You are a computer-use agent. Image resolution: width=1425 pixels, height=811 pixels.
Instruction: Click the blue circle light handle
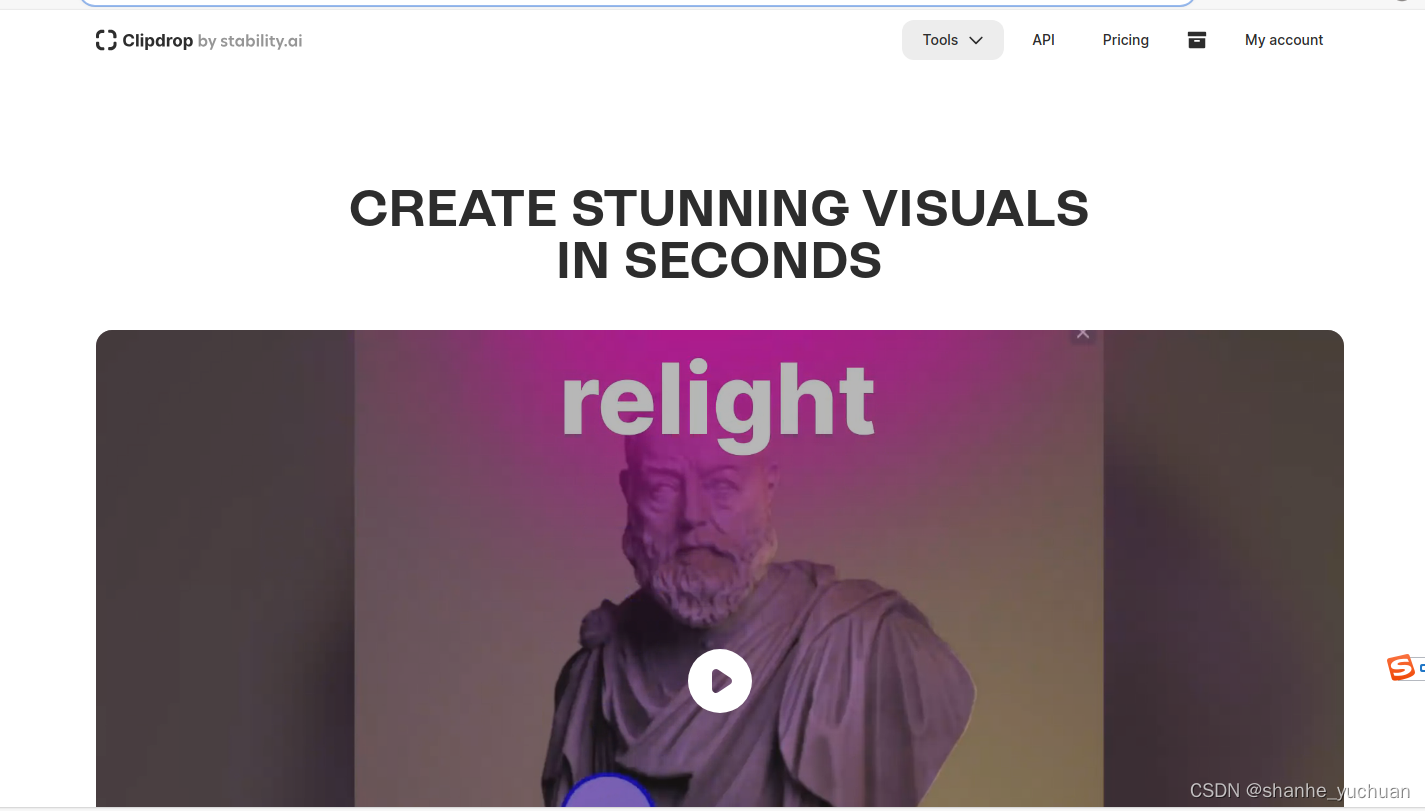coord(607,792)
